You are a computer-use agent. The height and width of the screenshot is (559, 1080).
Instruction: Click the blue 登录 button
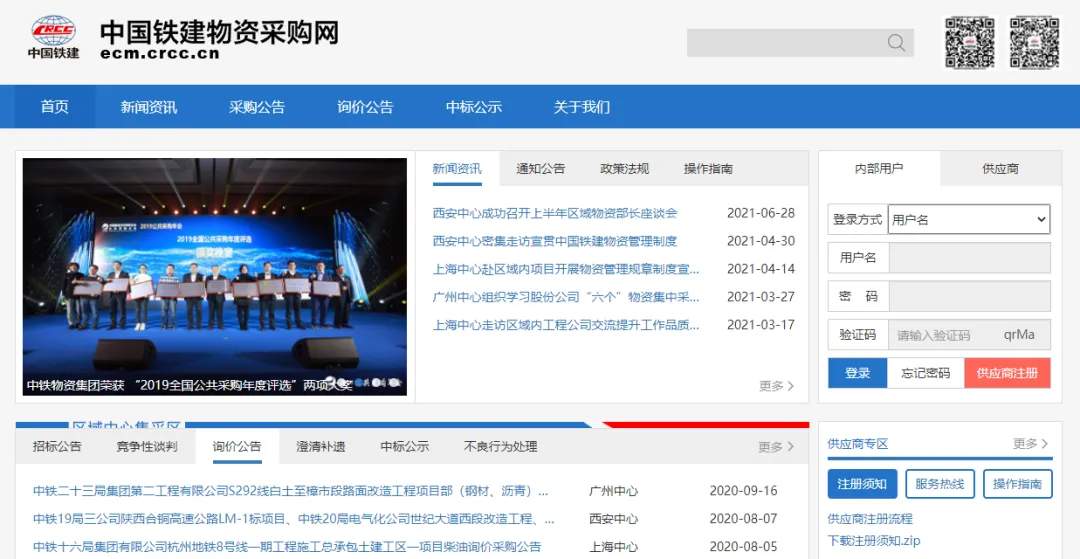click(x=857, y=373)
